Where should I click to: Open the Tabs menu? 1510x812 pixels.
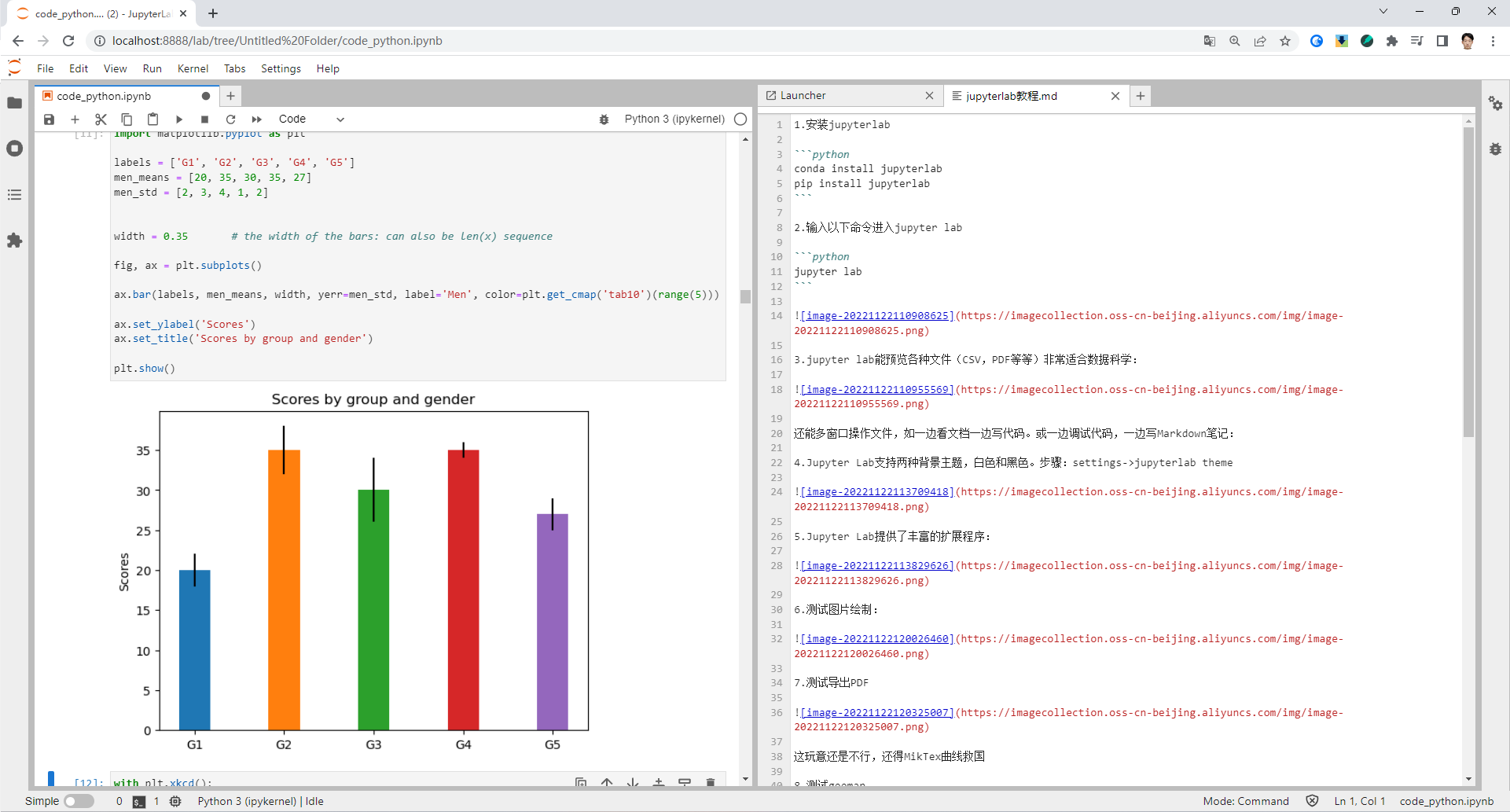tap(234, 68)
